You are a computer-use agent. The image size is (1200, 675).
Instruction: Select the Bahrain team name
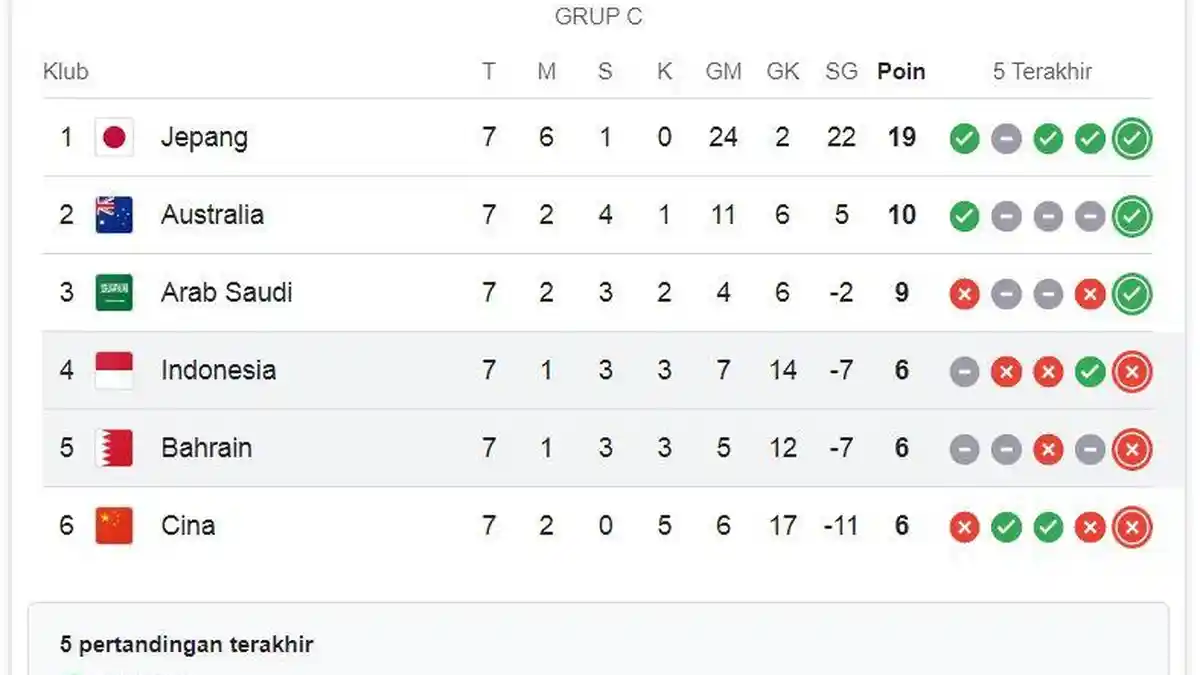point(206,448)
